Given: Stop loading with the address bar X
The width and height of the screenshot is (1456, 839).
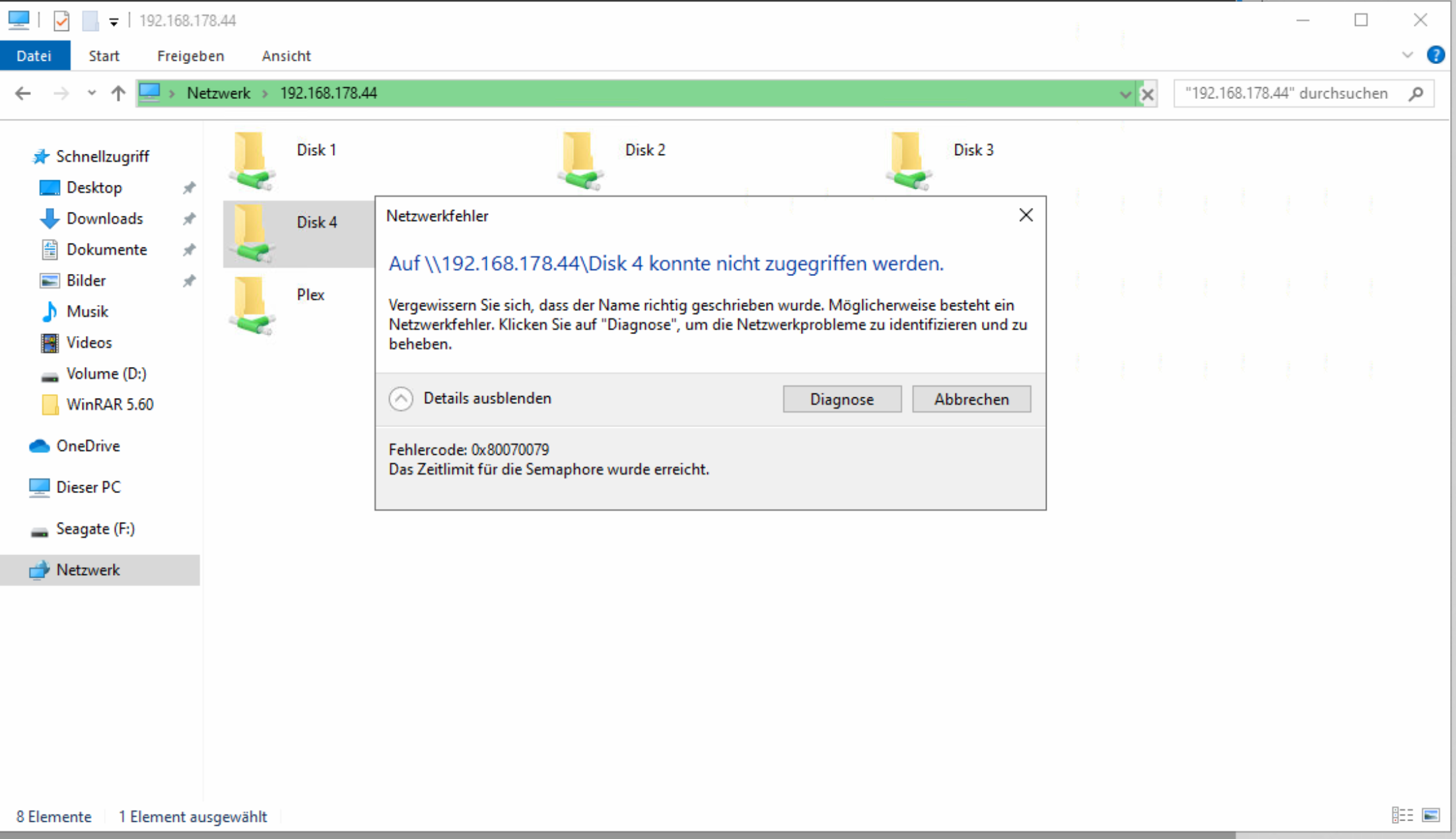Looking at the screenshot, I should pyautogui.click(x=1148, y=94).
